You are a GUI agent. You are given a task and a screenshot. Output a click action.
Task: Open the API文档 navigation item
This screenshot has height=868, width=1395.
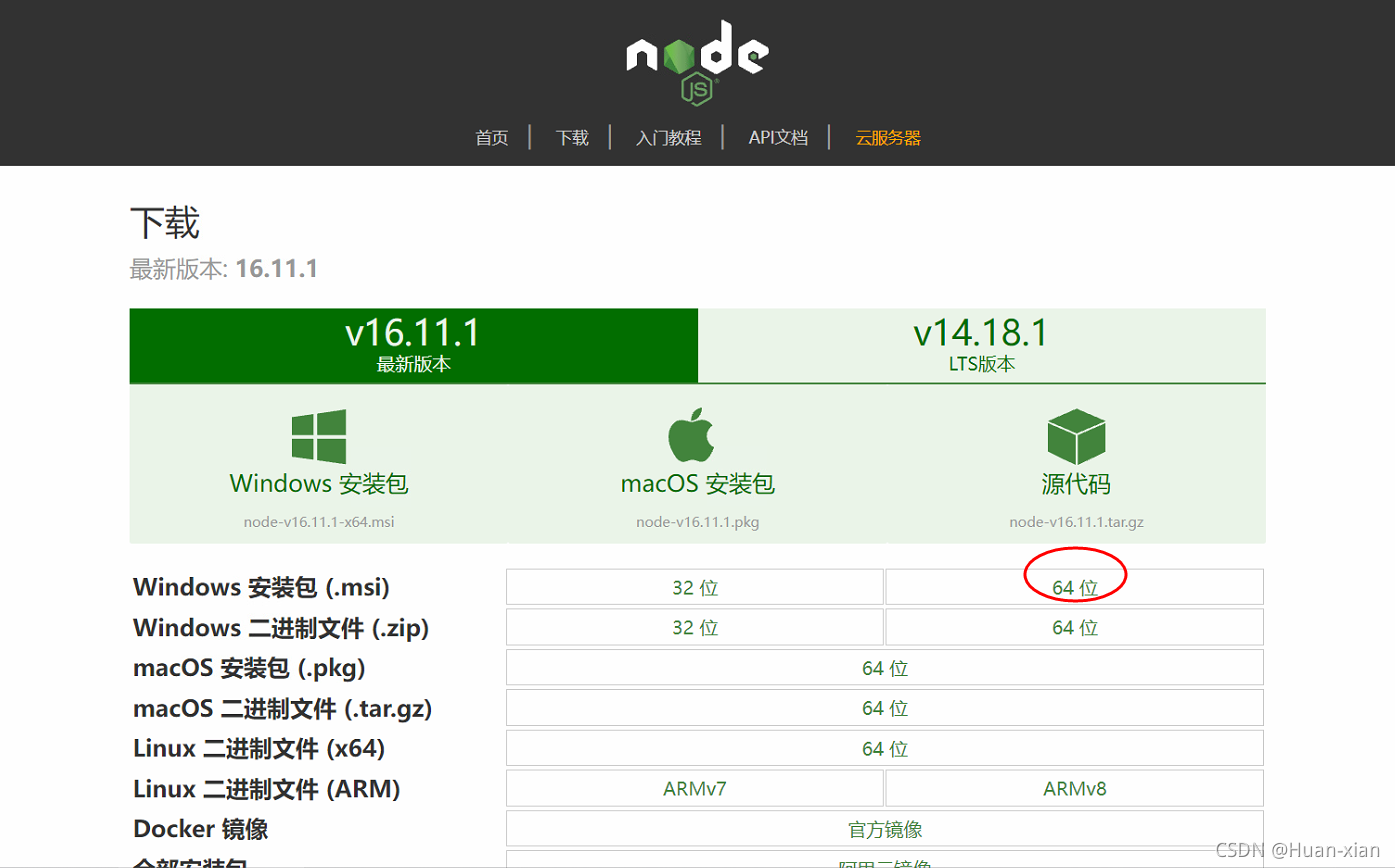[x=777, y=137]
